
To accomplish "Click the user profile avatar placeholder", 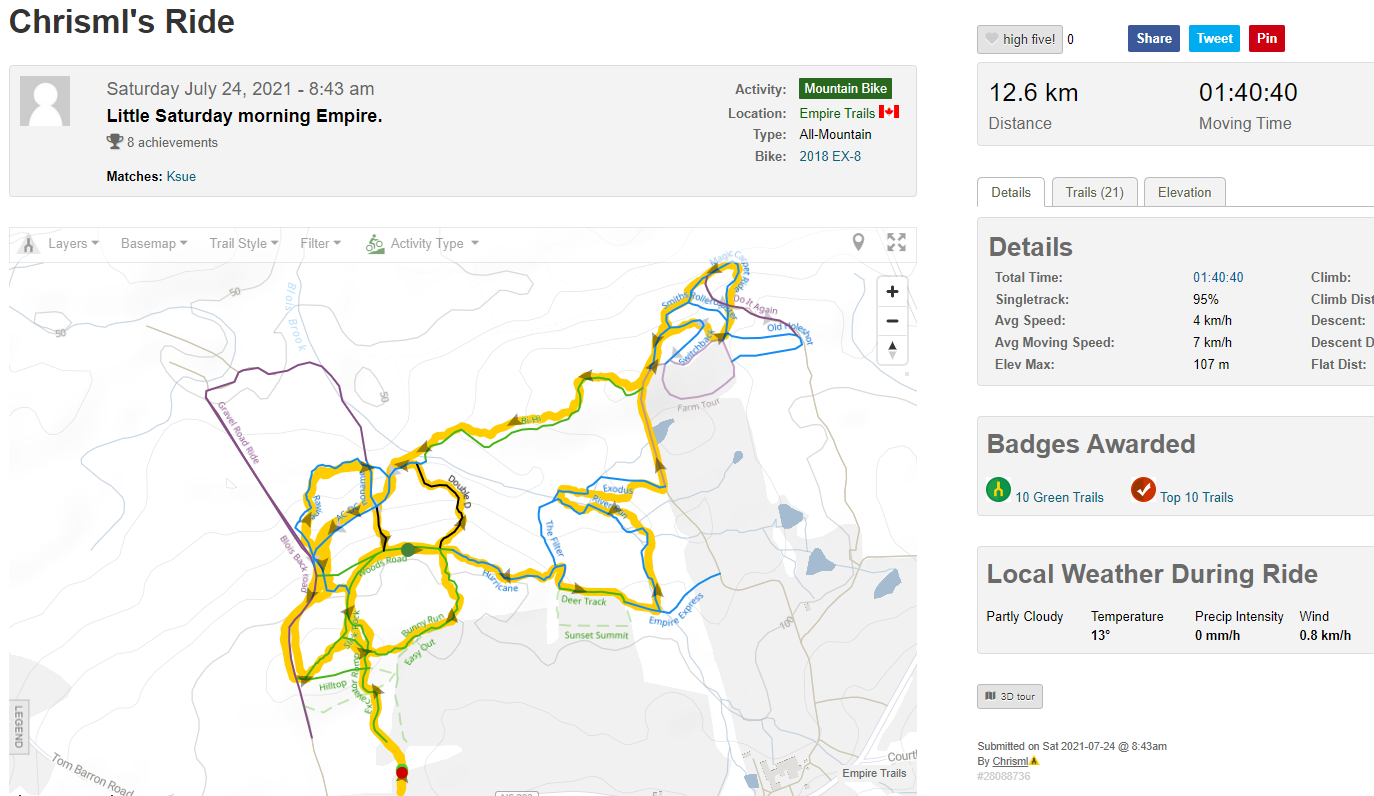I will [45, 101].
